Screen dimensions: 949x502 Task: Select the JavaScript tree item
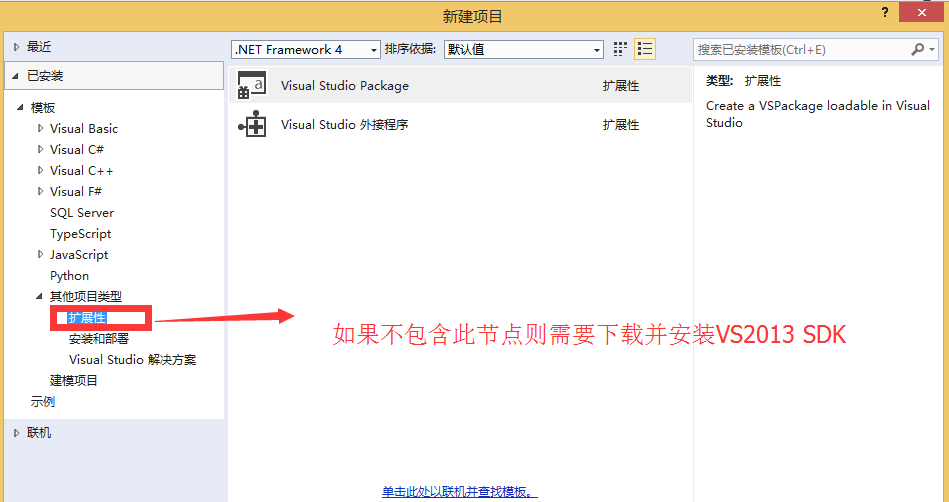point(79,254)
